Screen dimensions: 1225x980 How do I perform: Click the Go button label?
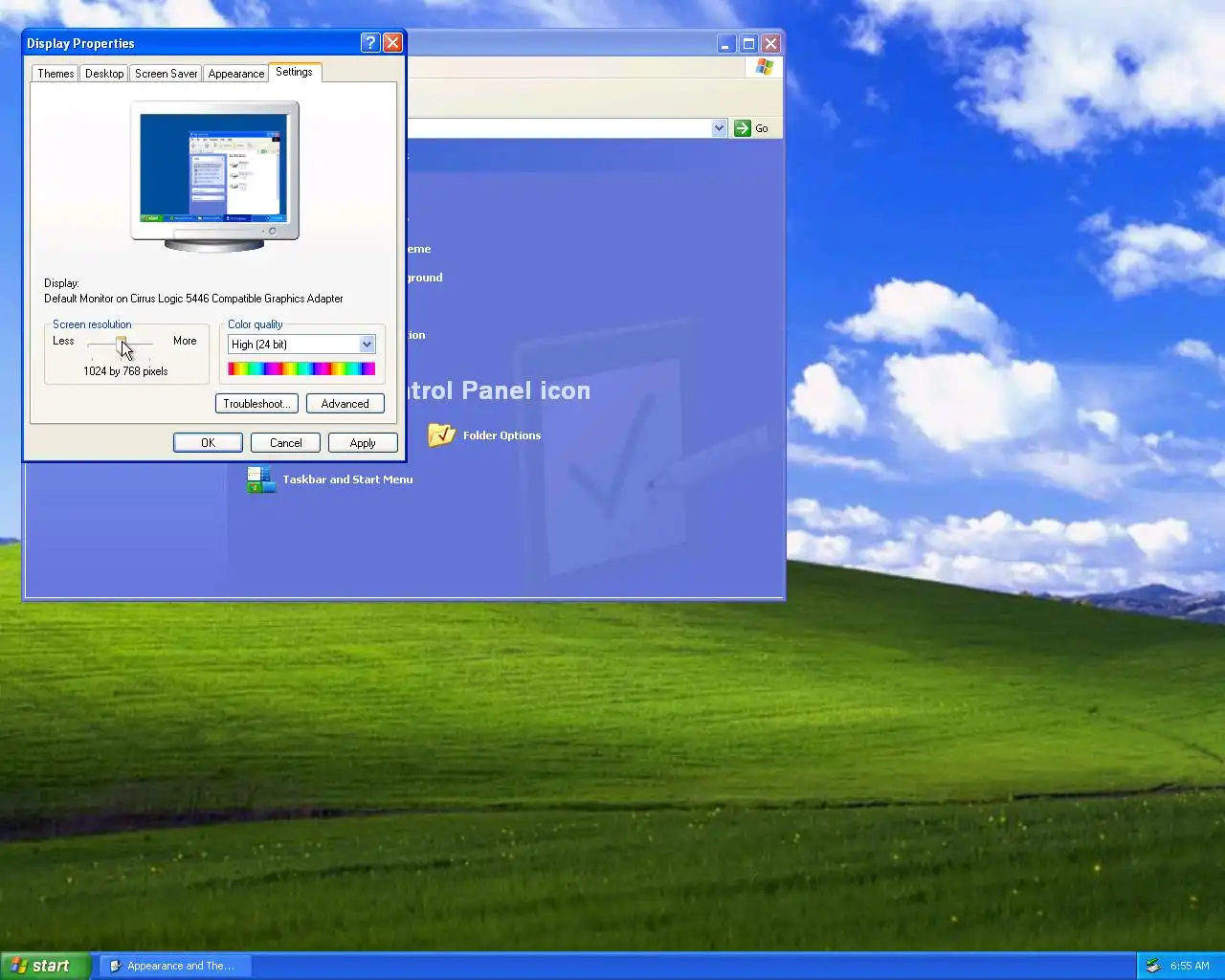click(762, 128)
